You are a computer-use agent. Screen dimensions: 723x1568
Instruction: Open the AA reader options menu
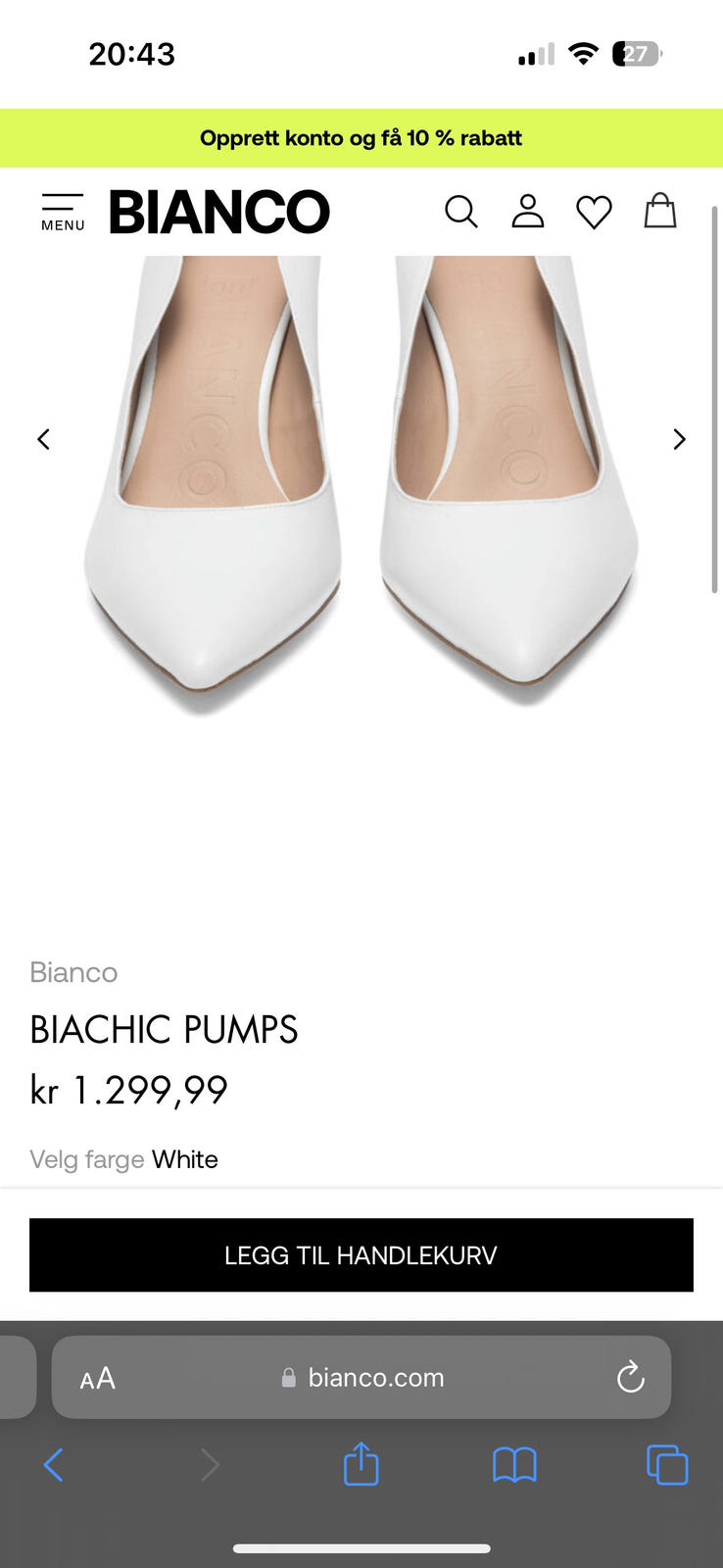[98, 1378]
